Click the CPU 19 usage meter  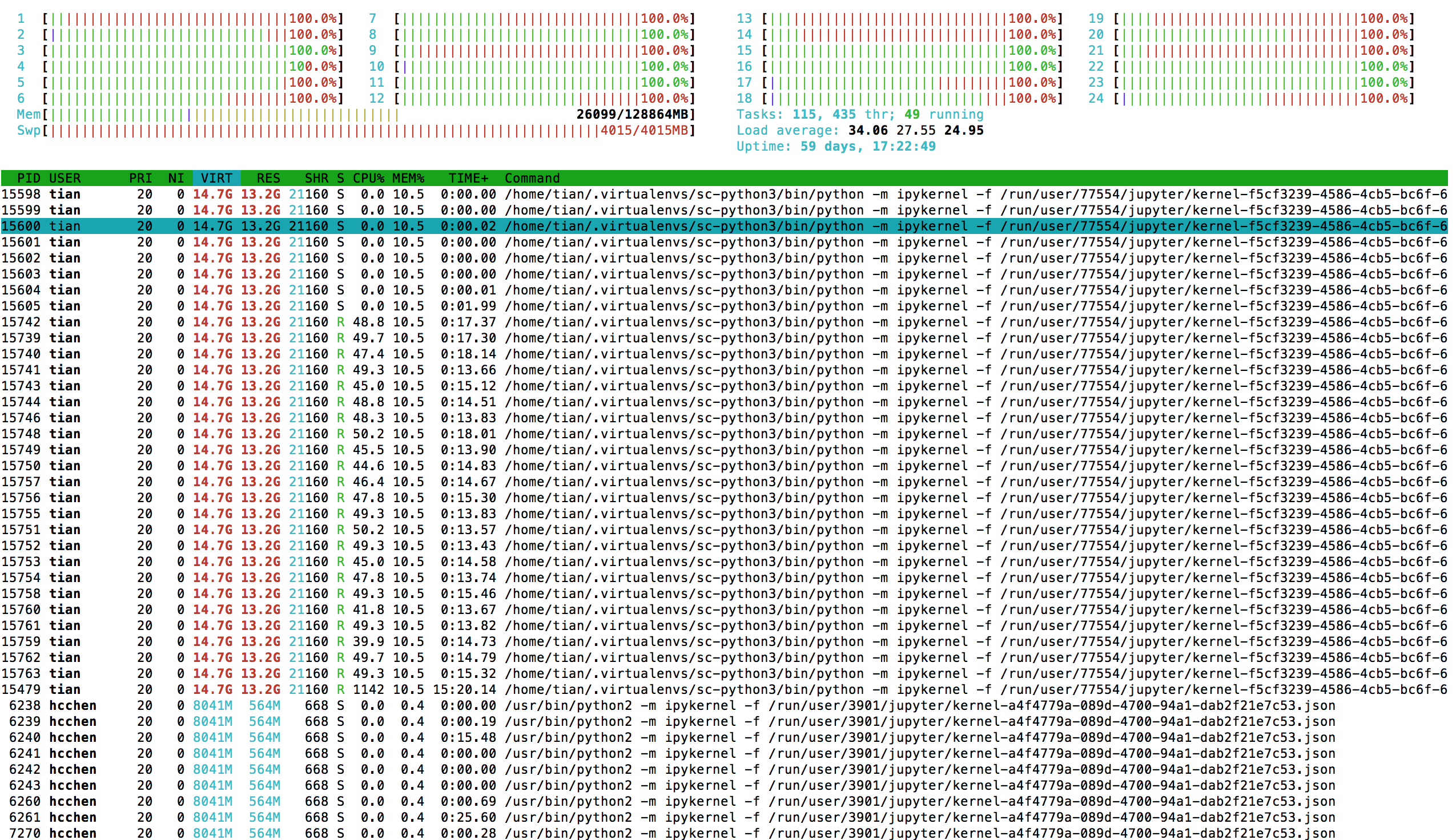1251,18
